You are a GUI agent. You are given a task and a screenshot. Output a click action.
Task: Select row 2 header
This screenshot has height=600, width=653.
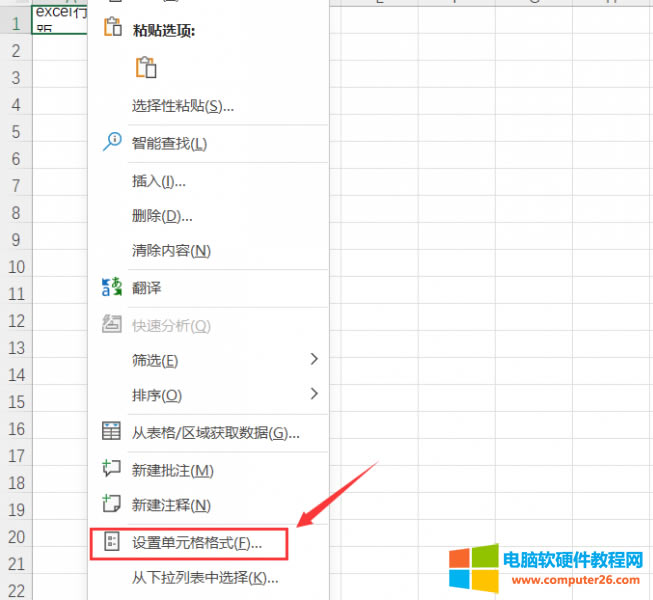point(16,47)
